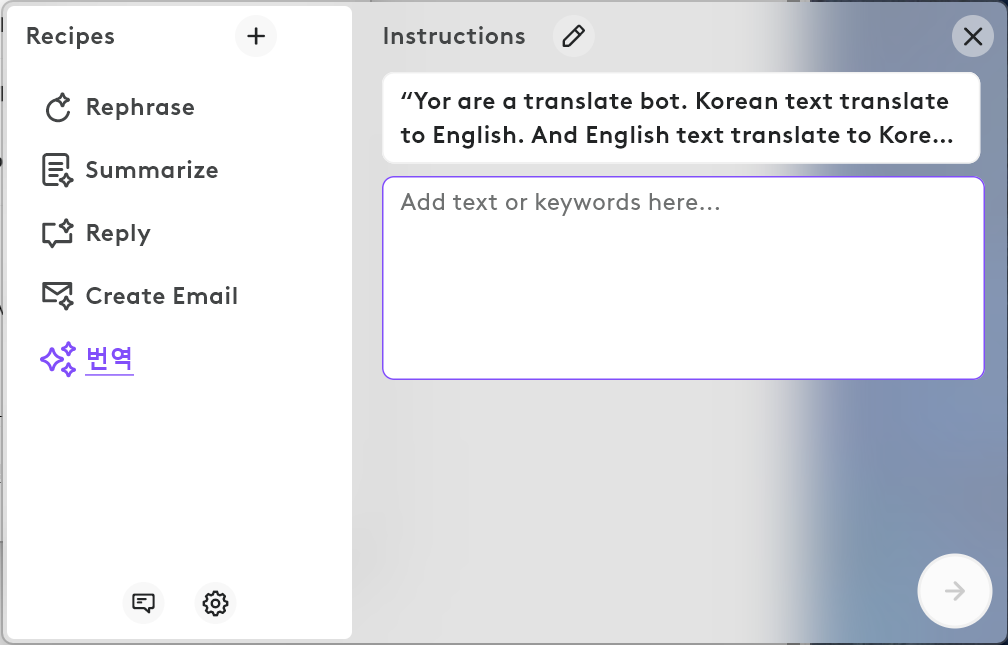Viewport: 1008px width, 645px height.
Task: Click the sparkle icon beside 번역
Action: [58, 359]
